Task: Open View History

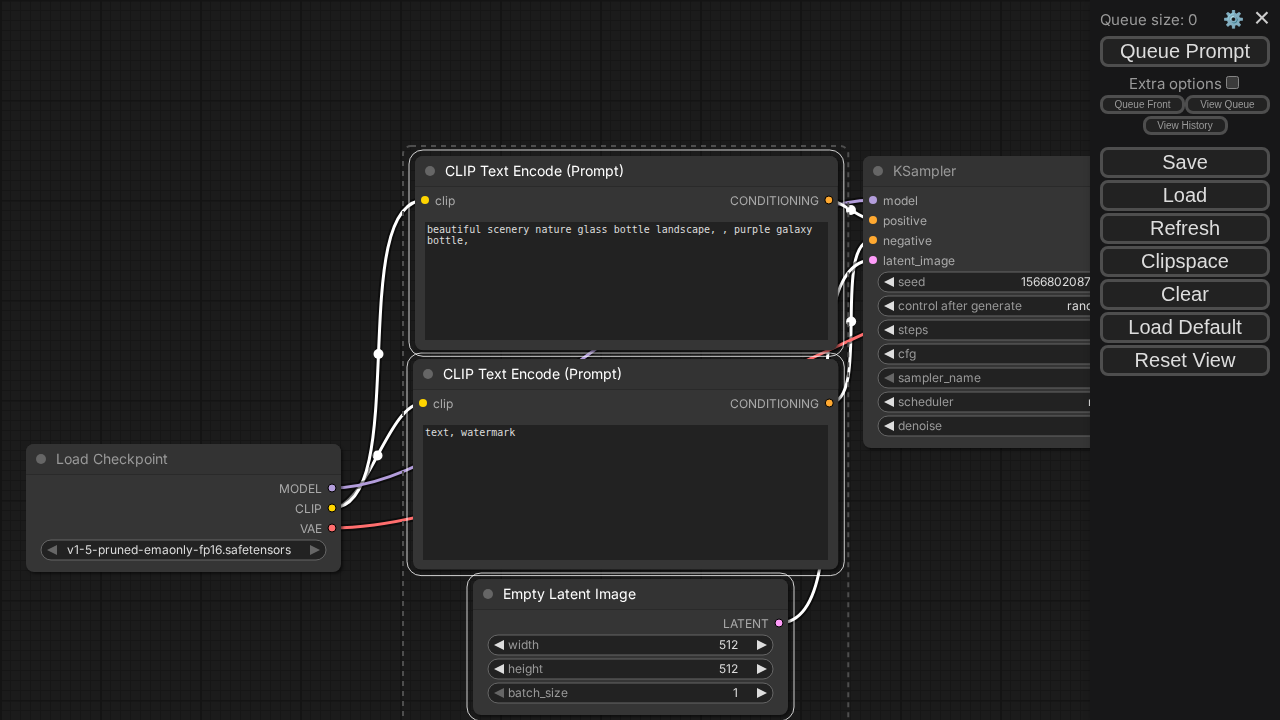Action: point(1184,125)
